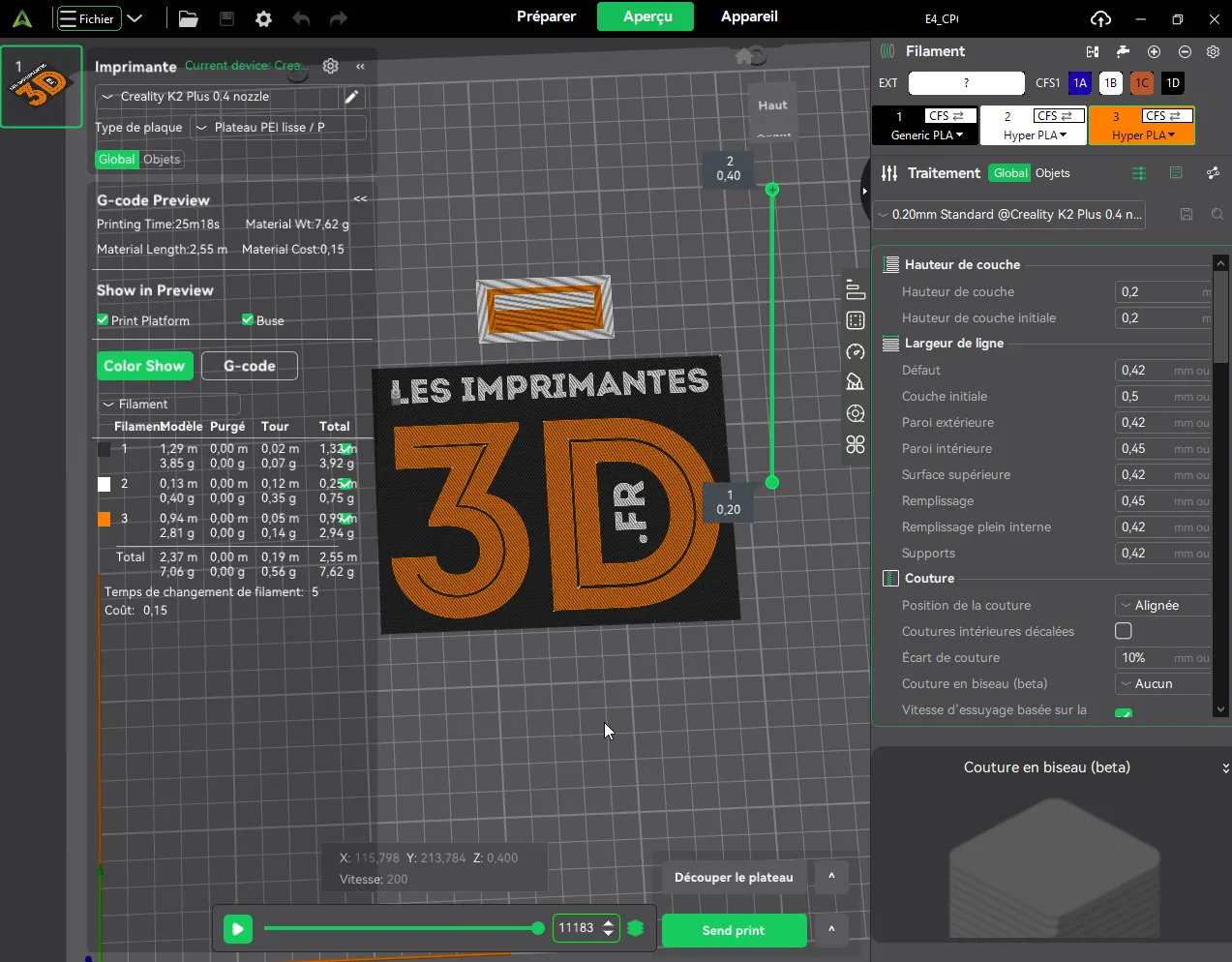The image size is (1232, 962).
Task: Open Hyper PLA dropdown for white slot 2
Action: [x=1035, y=135]
